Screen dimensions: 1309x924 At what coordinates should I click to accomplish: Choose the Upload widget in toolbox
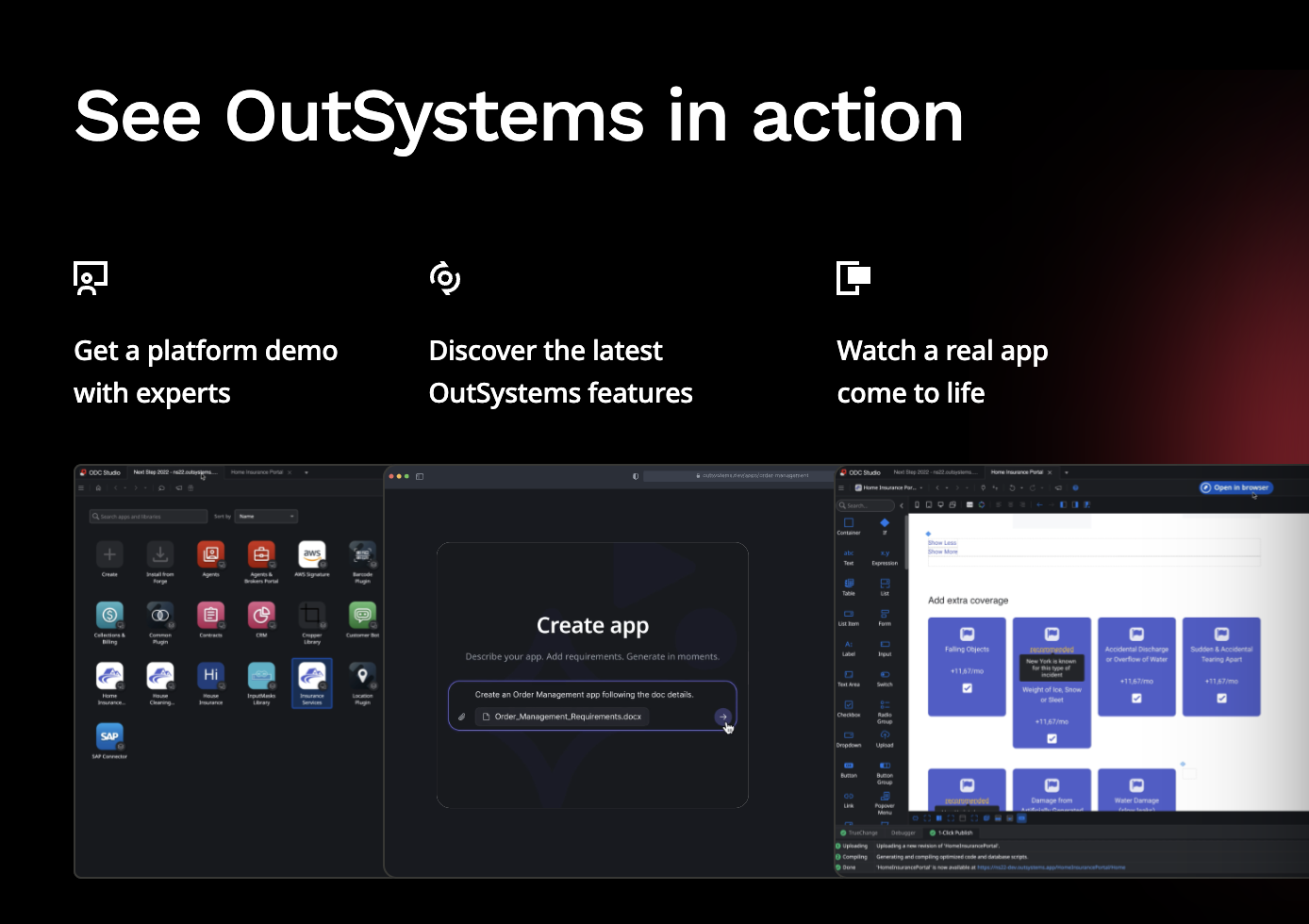click(885, 736)
